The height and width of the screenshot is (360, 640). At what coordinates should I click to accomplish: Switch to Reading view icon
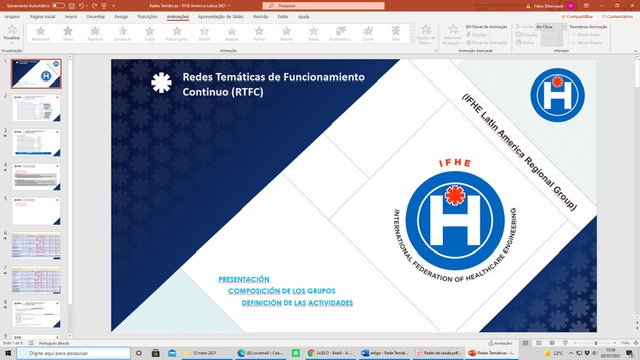pyautogui.click(x=552, y=343)
